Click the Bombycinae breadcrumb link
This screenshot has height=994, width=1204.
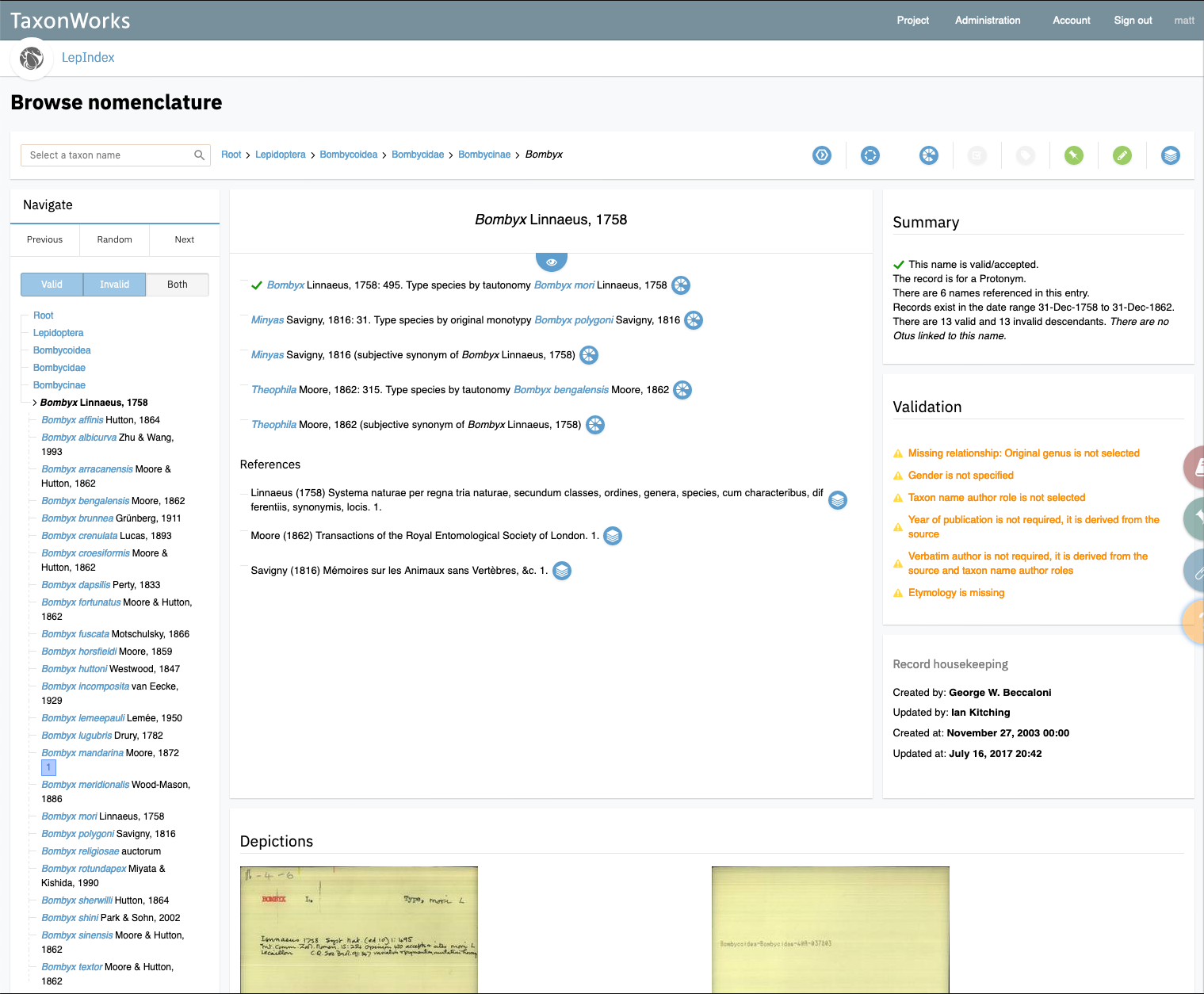pyautogui.click(x=484, y=155)
